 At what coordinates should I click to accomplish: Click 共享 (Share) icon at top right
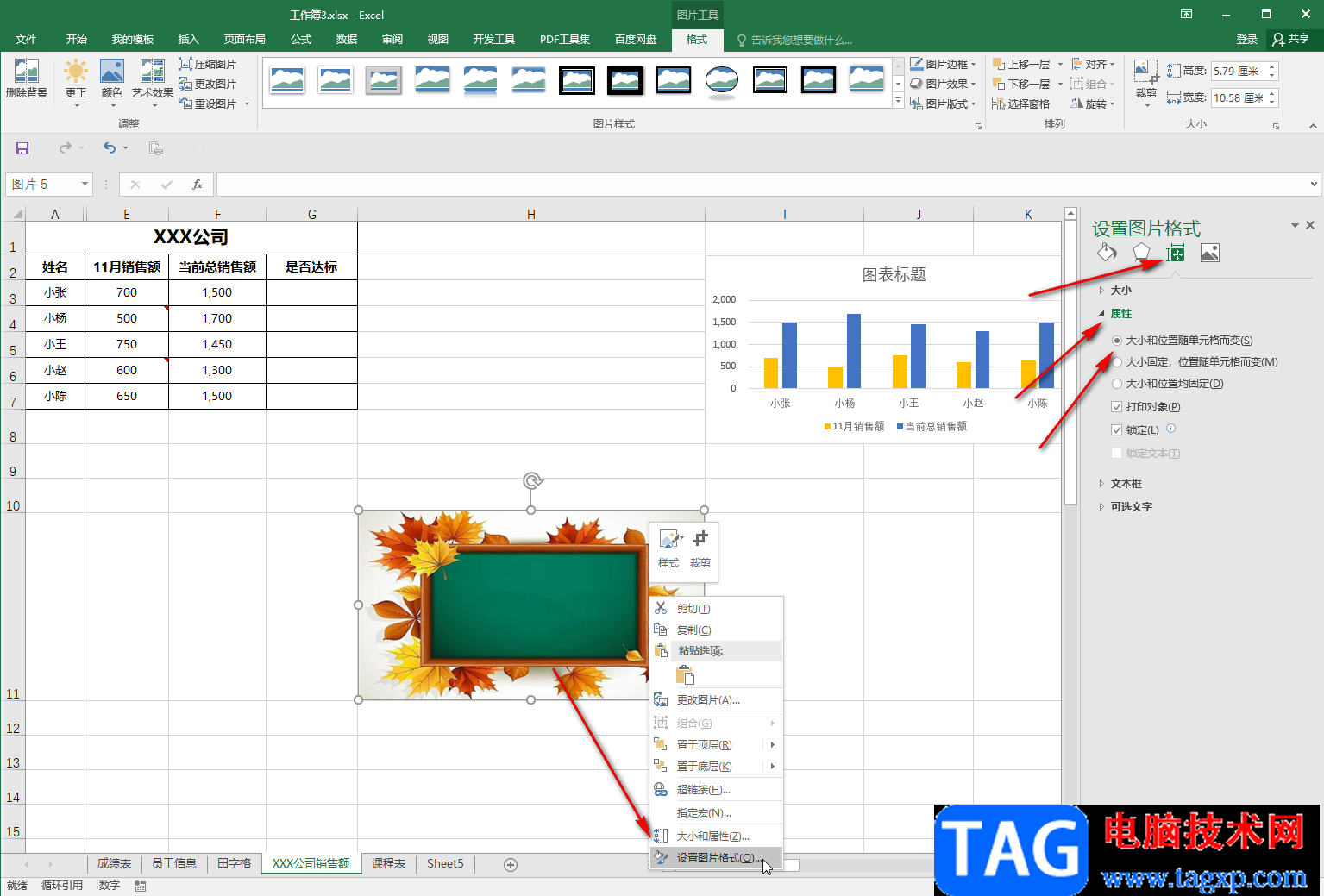click(1291, 39)
